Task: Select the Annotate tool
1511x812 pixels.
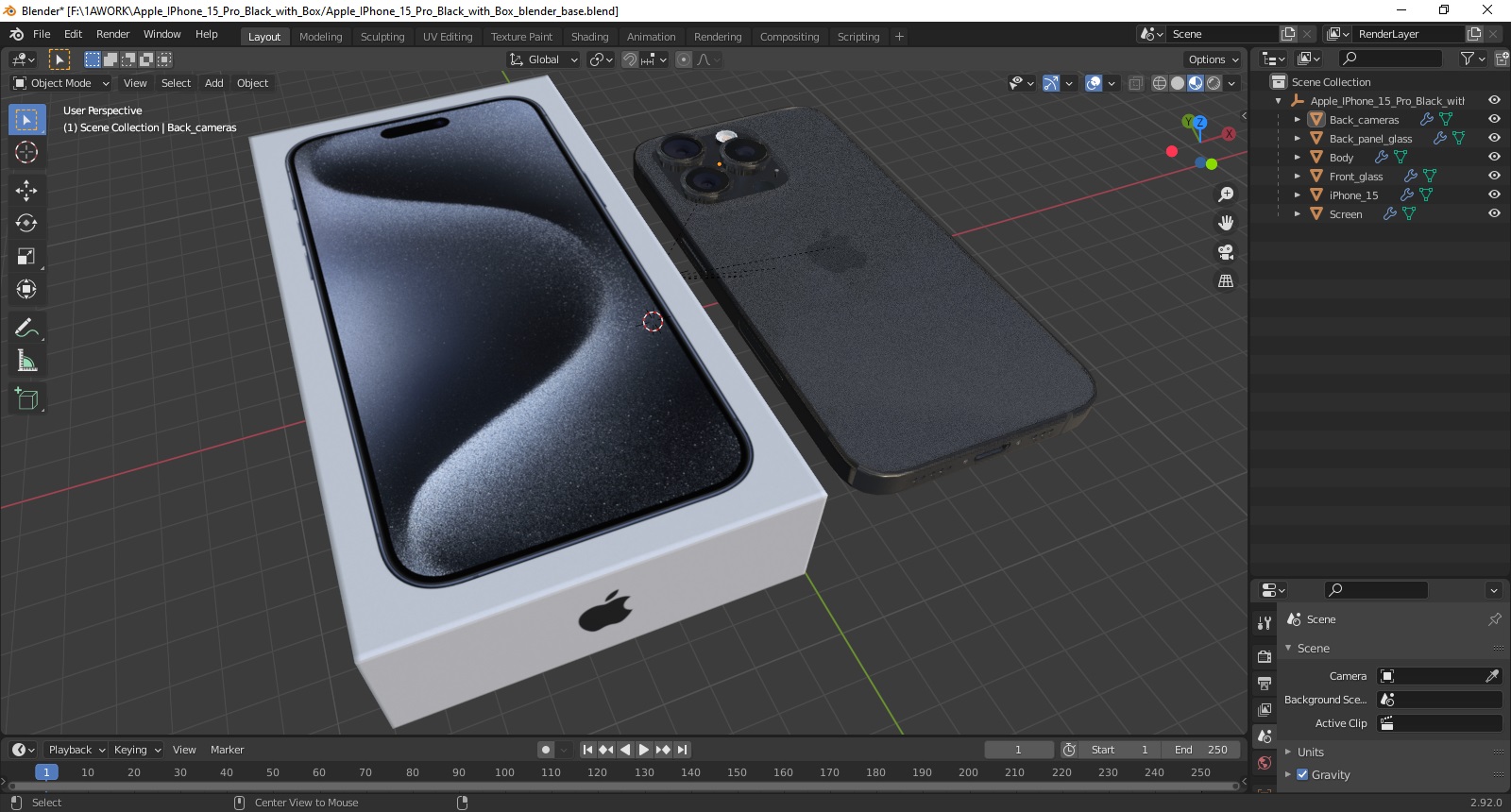Action: [x=26, y=328]
